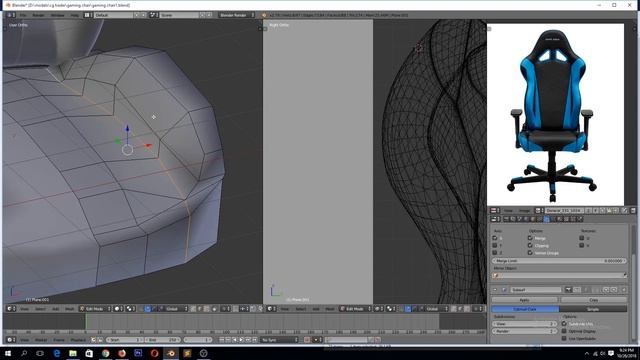Open the left viewport Mesh menu
Image resolution: width=640 pixels, height=360 pixels.
coord(69,309)
